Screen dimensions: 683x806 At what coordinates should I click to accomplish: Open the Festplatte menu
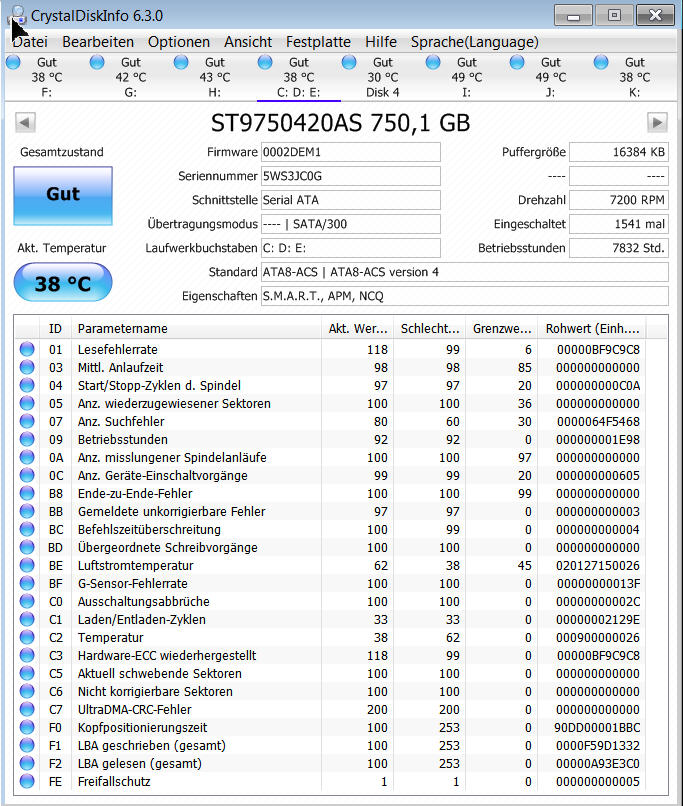(x=318, y=42)
